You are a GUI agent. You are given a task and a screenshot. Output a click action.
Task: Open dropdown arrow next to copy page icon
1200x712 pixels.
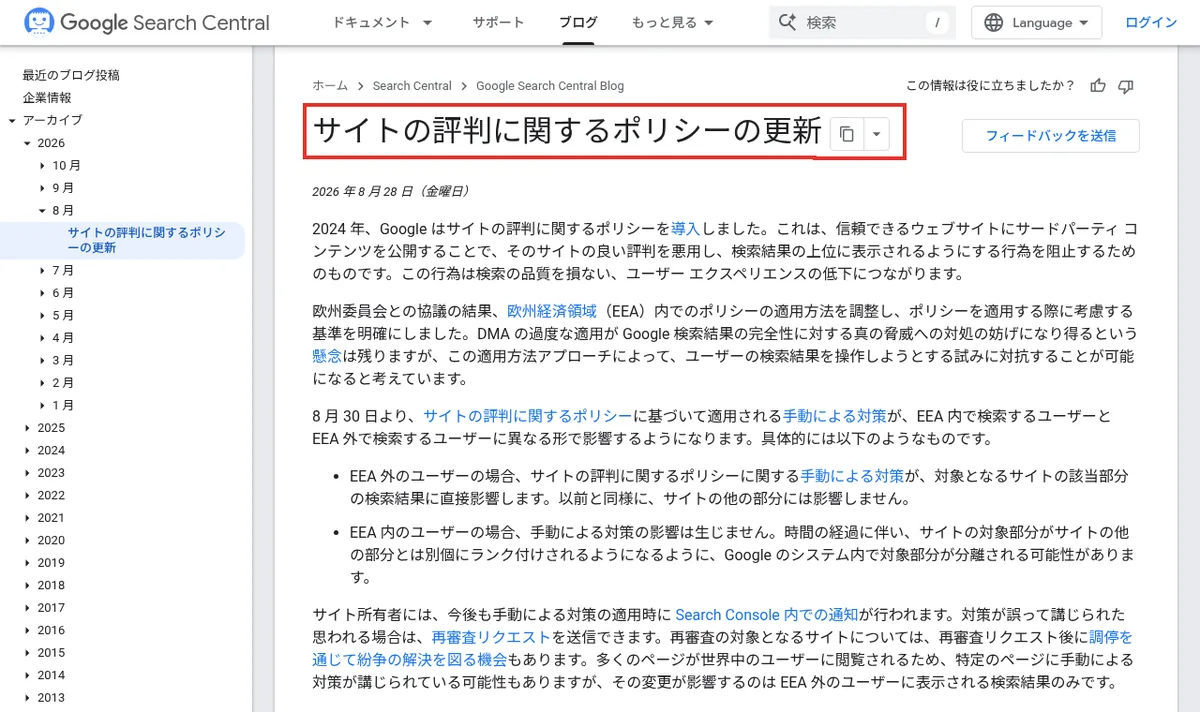[x=876, y=133]
